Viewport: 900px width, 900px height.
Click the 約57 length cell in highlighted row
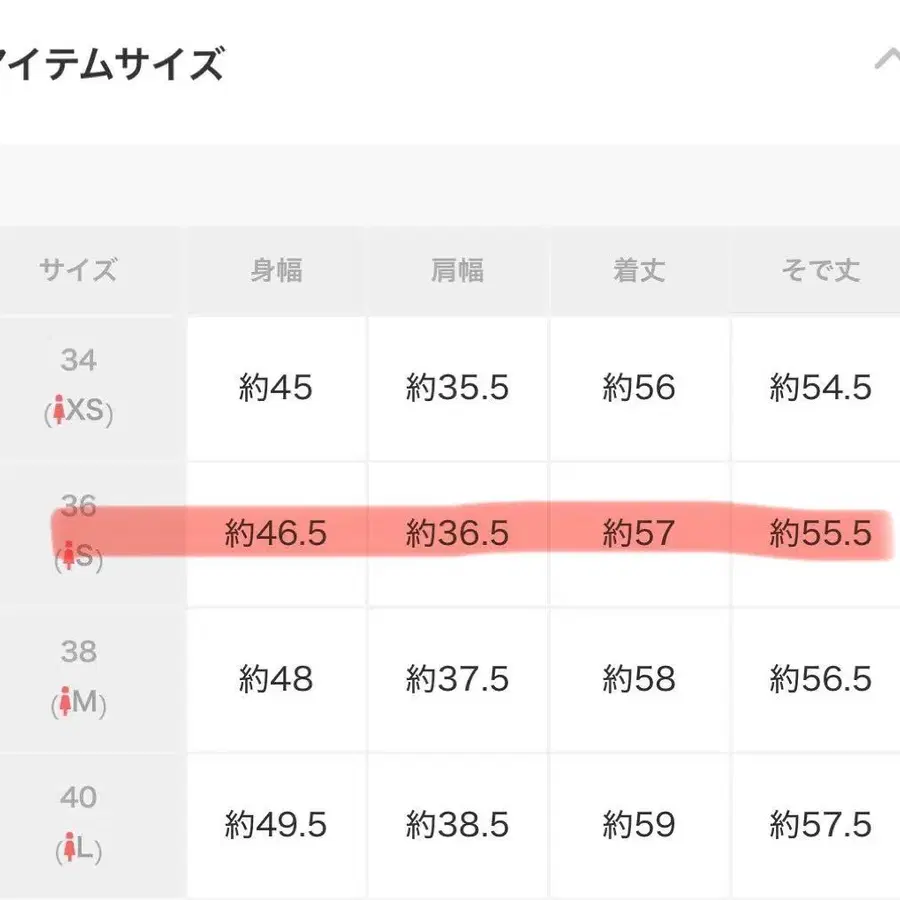point(639,534)
